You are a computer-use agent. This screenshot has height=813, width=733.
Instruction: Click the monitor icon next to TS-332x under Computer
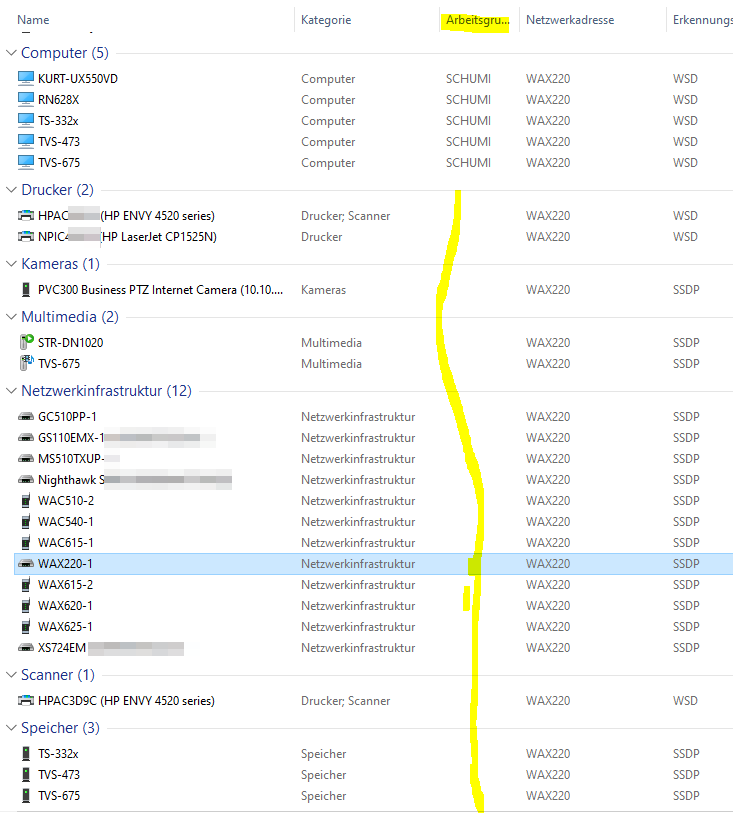click(x=26, y=120)
